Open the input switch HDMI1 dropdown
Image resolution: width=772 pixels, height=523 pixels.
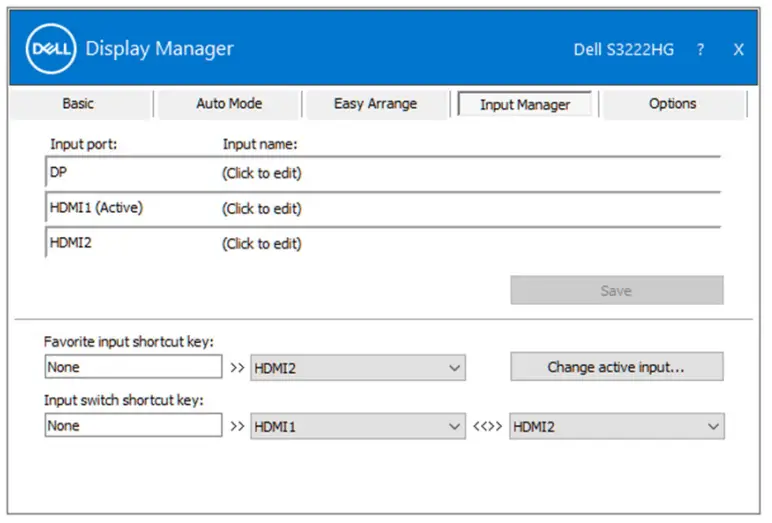coord(358,426)
